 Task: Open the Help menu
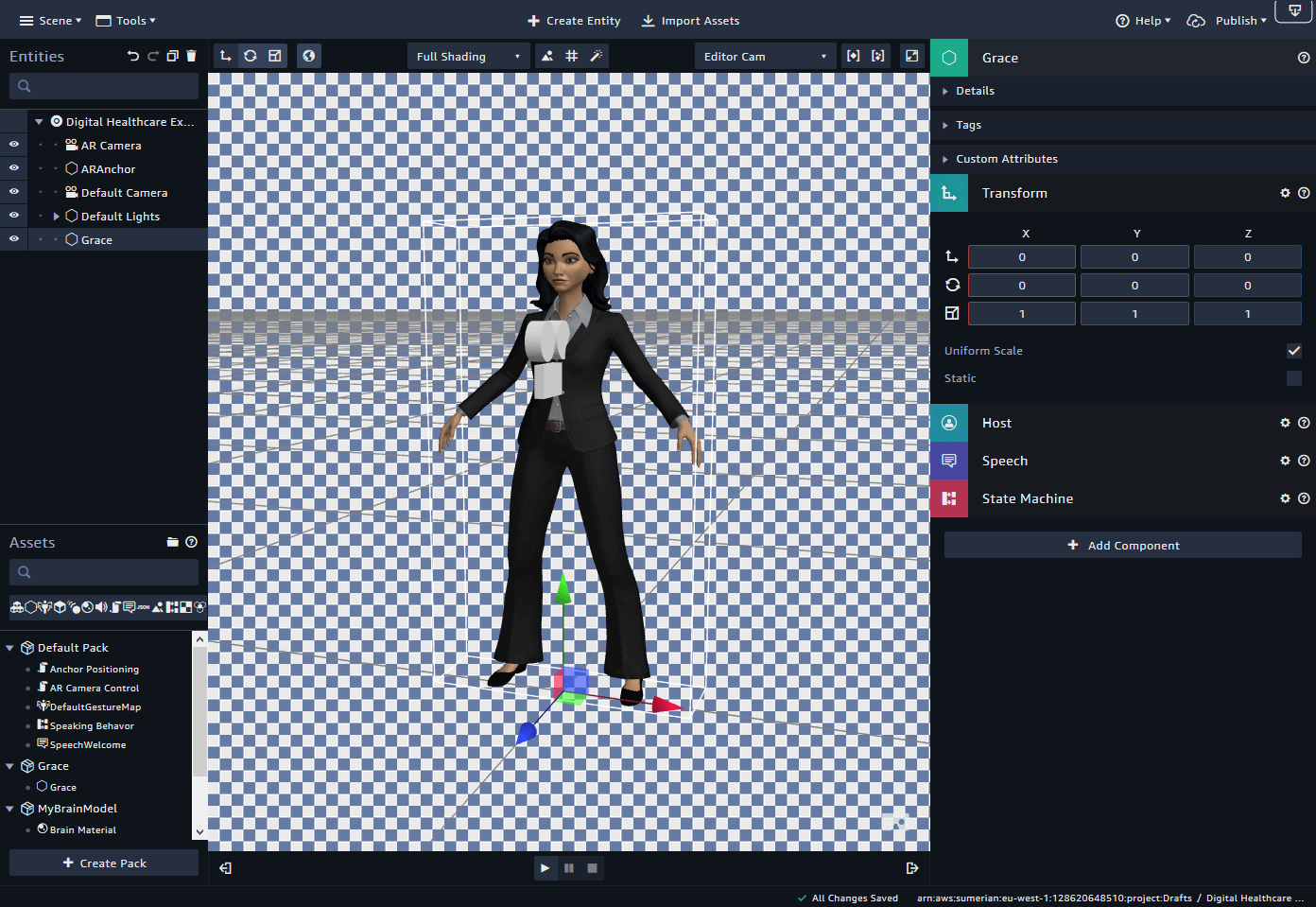tap(1143, 21)
